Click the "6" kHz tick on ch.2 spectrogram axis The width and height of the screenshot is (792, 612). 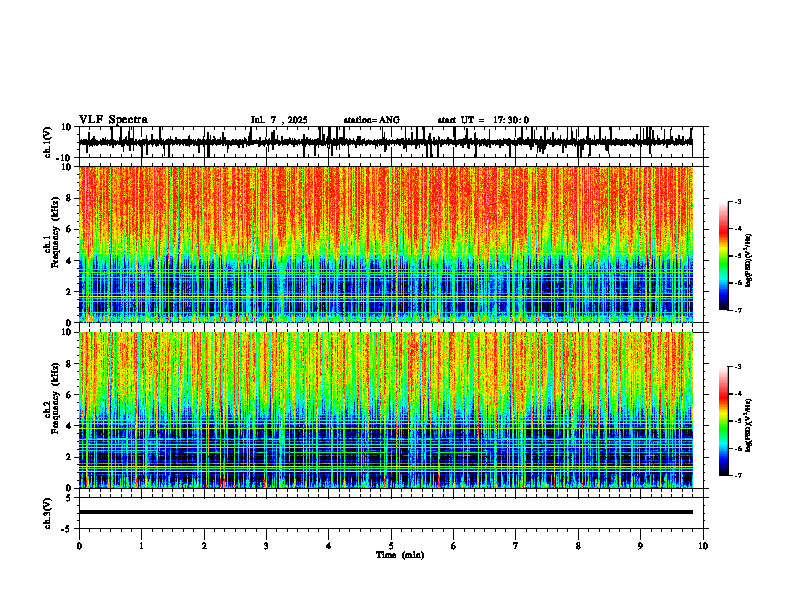(70, 395)
